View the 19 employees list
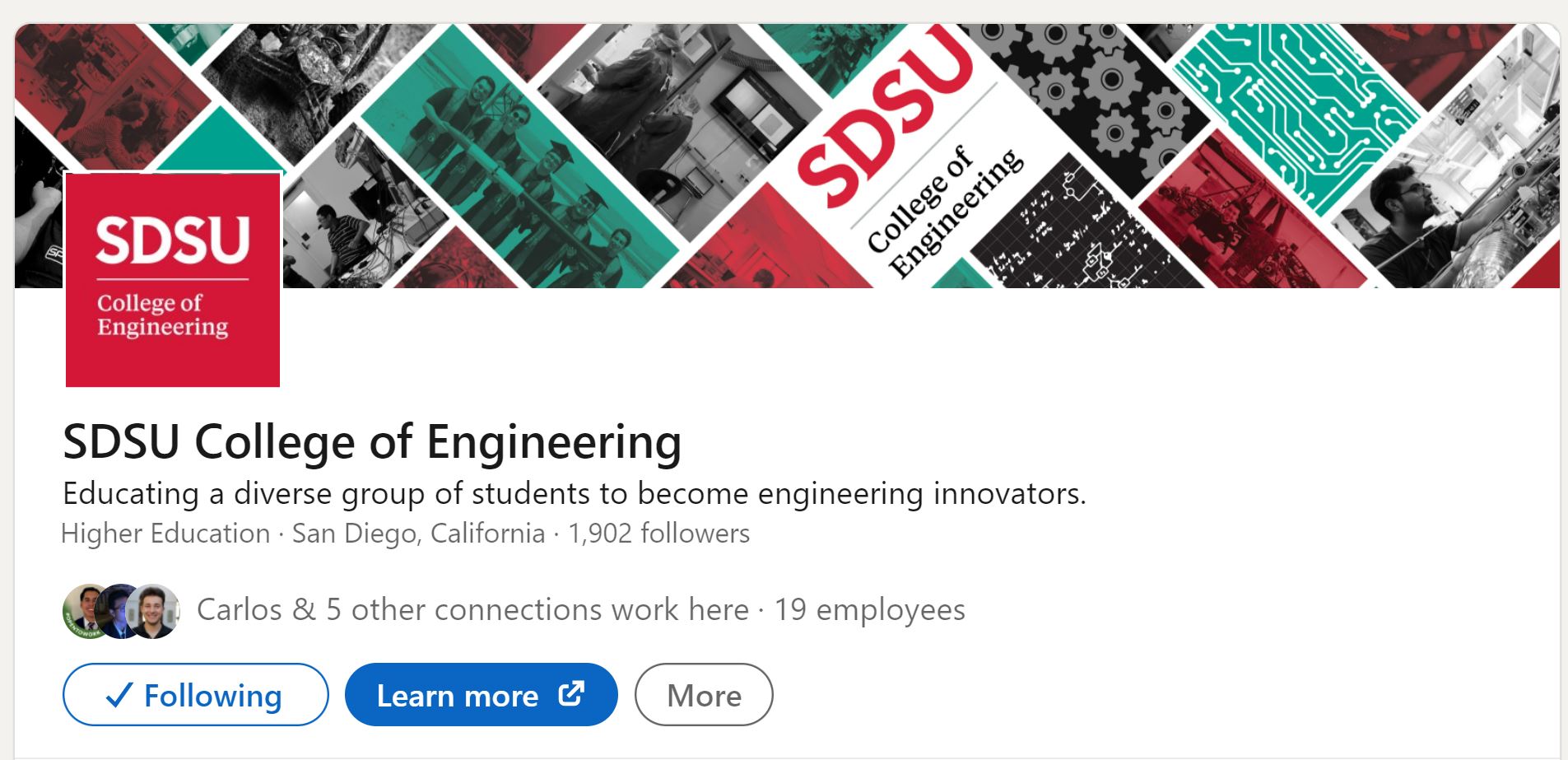 coord(869,610)
